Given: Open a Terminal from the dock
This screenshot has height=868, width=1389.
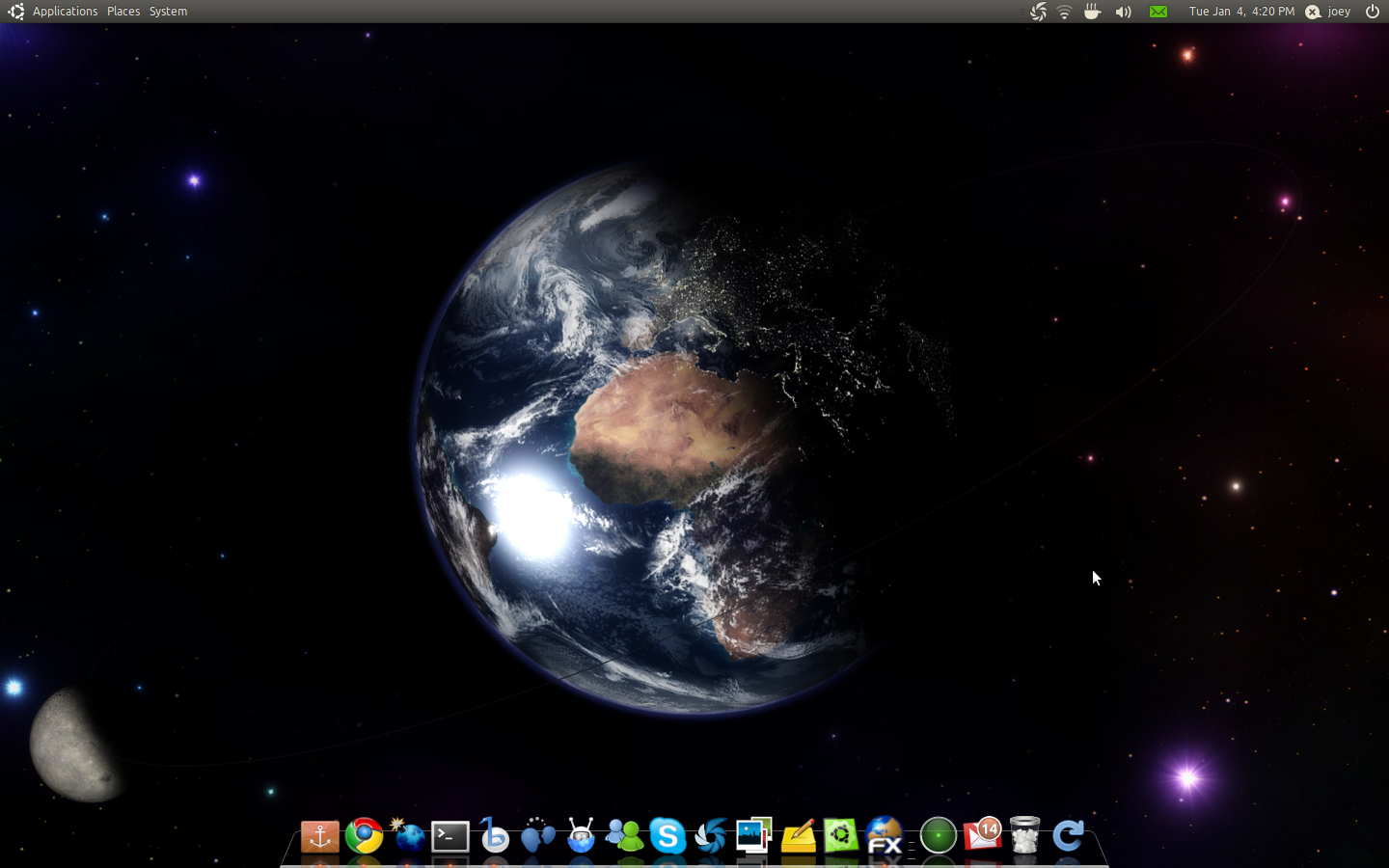Looking at the screenshot, I should coord(449,837).
